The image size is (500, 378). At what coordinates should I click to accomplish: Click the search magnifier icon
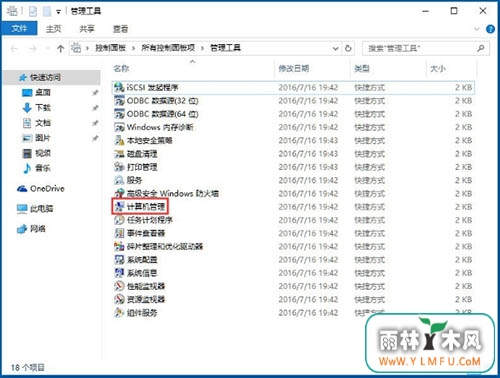(x=481, y=49)
